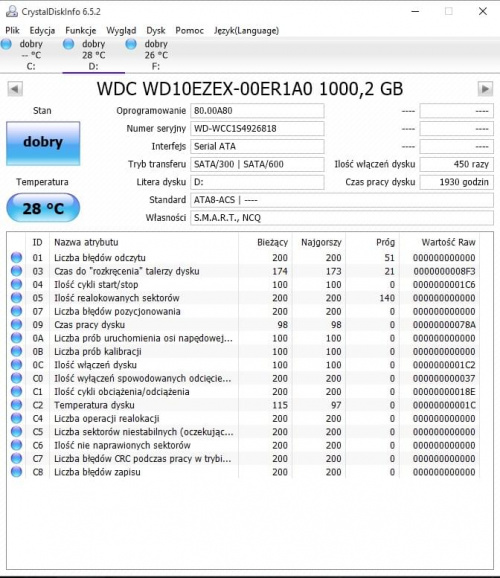The height and width of the screenshot is (578, 500).
Task: Click raw value 00000000018E
Action: coord(444,392)
